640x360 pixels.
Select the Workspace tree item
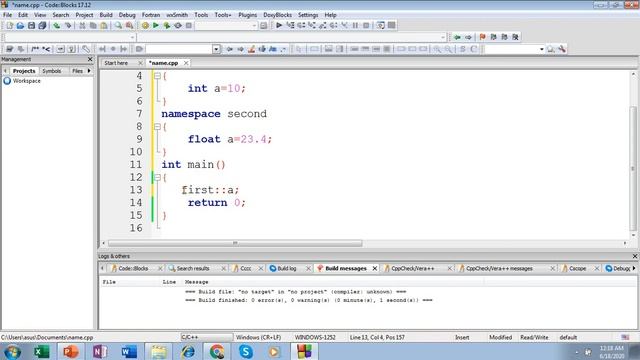[x=27, y=81]
